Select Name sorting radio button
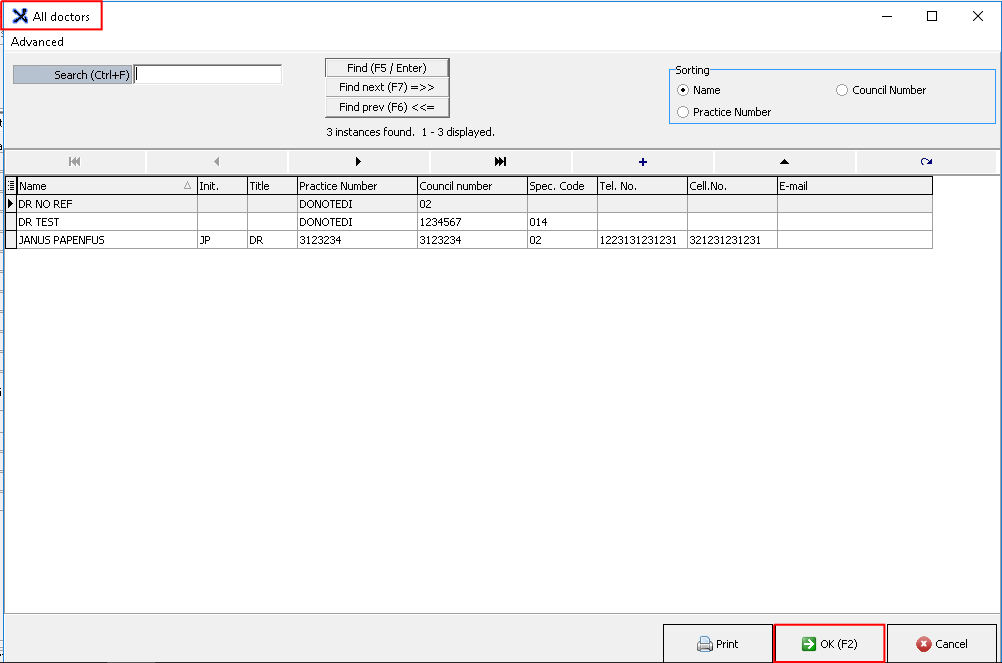The image size is (1002, 663). tap(684, 90)
